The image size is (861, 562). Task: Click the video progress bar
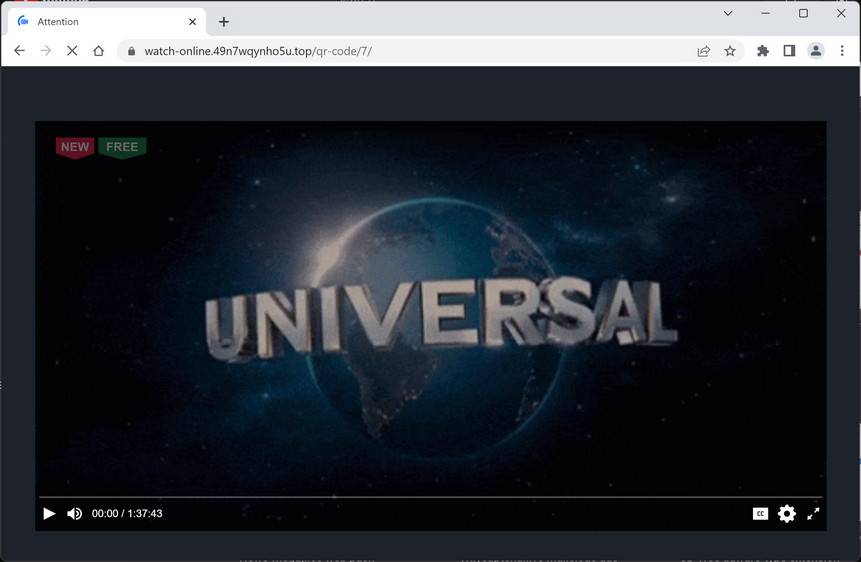click(x=430, y=497)
